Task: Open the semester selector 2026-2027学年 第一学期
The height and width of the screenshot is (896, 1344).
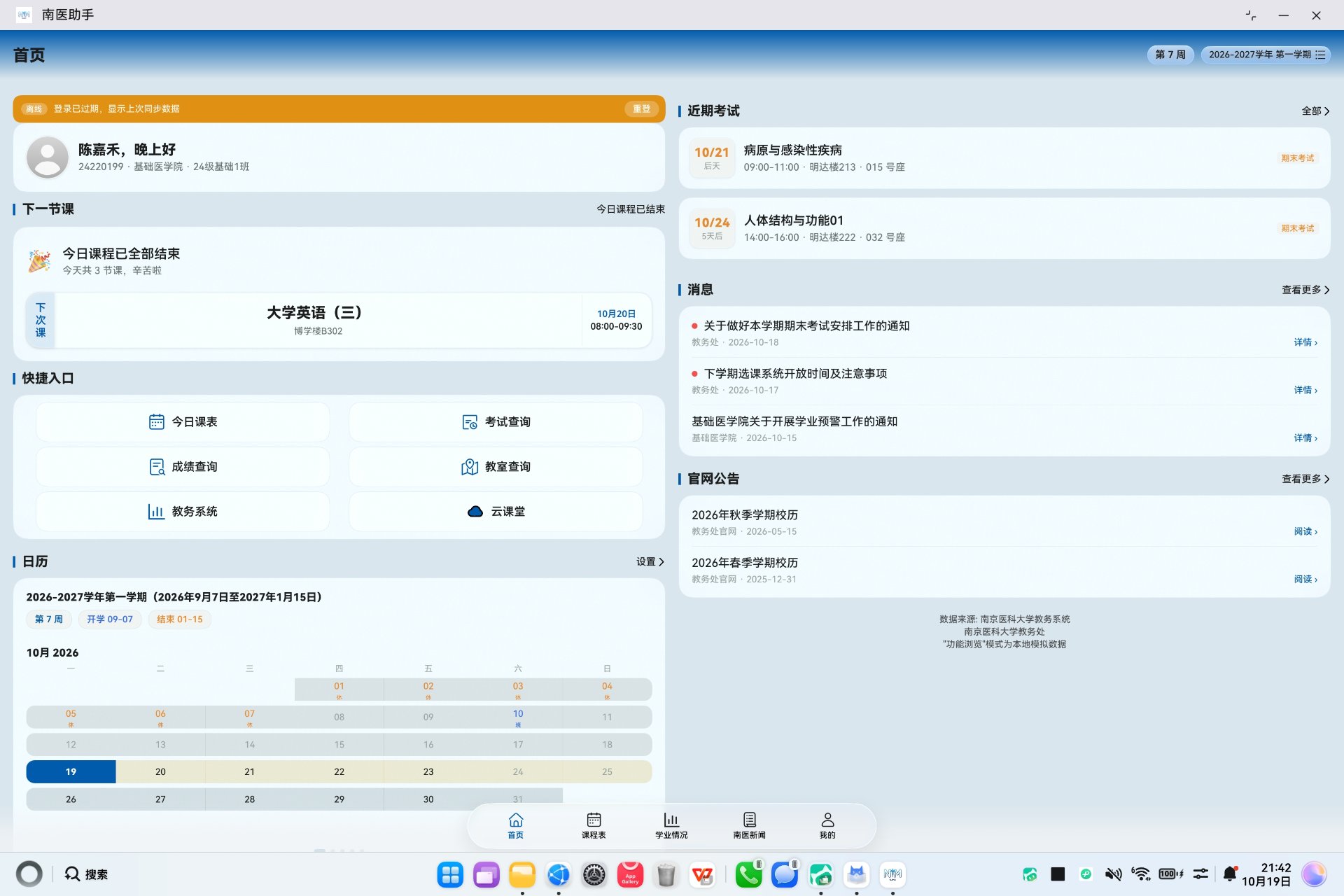Action: 1266,55
